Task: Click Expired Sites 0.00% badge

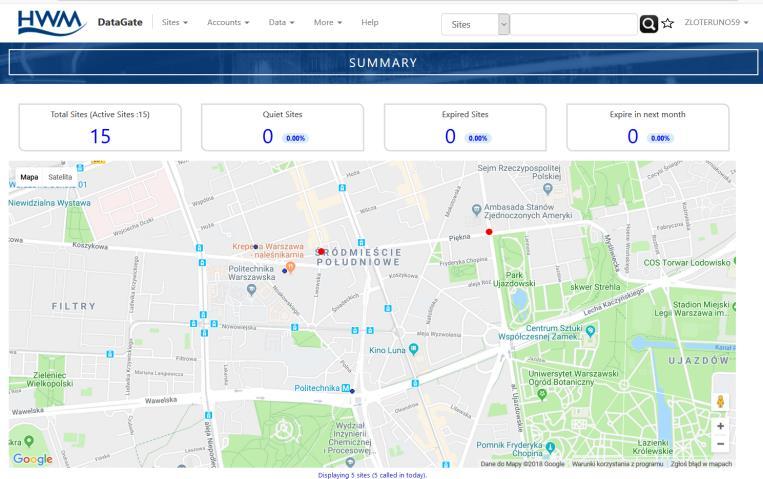Action: tap(478, 138)
